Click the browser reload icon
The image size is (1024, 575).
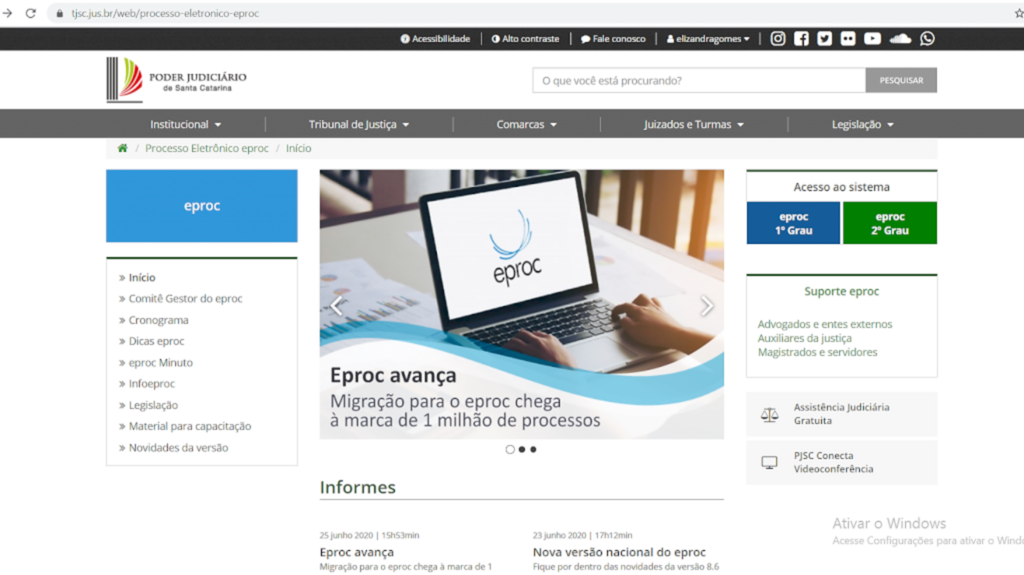[31, 13]
